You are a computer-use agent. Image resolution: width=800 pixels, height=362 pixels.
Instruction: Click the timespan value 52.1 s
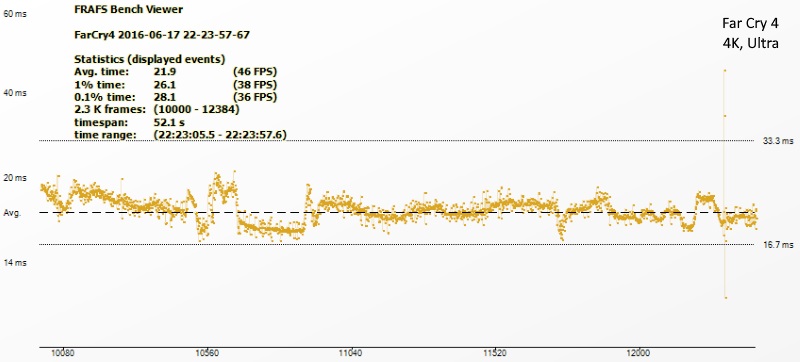click(169, 122)
